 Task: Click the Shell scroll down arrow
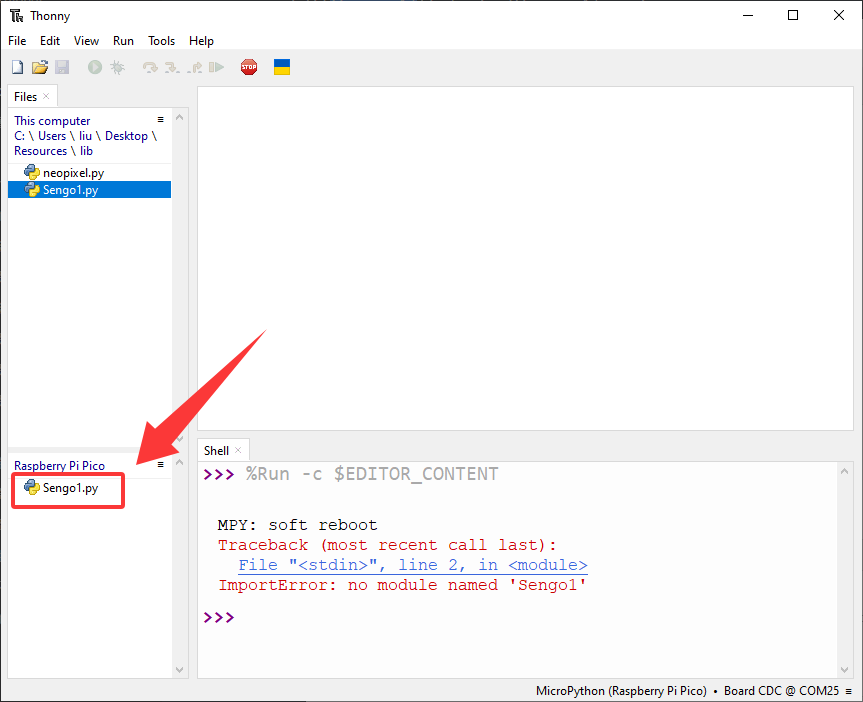click(845, 670)
